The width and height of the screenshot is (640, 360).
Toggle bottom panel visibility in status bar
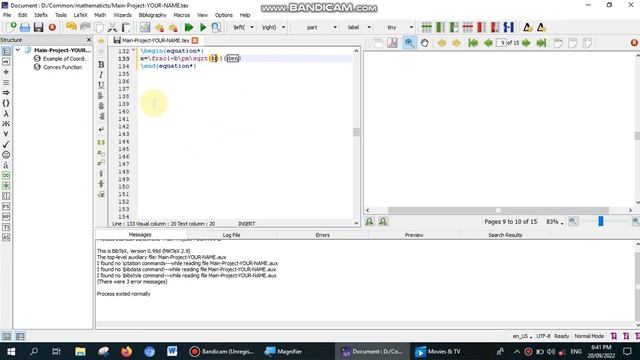pyautogui.click(x=20, y=336)
